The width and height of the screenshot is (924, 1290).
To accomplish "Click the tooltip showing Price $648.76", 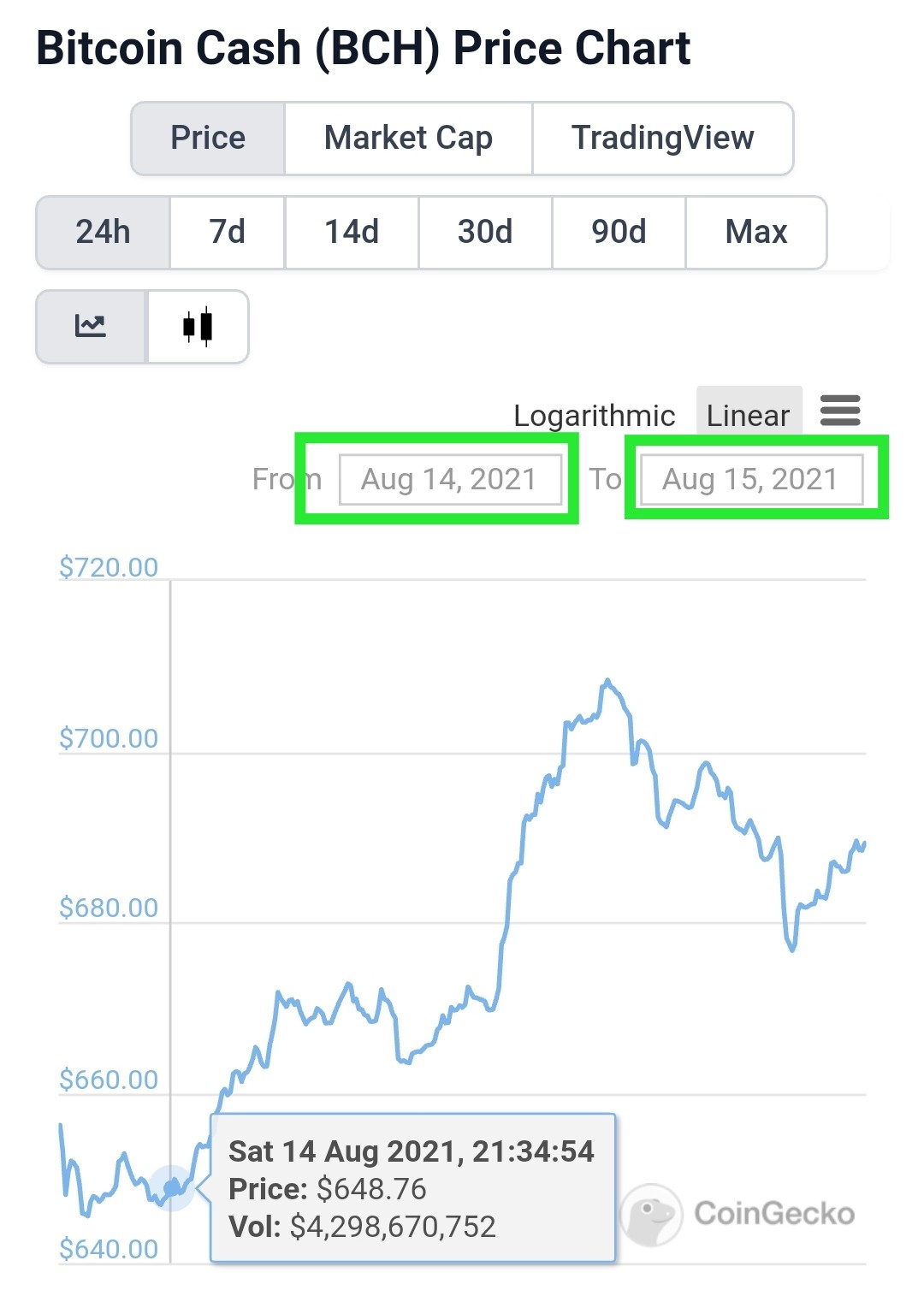I will tap(413, 1188).
